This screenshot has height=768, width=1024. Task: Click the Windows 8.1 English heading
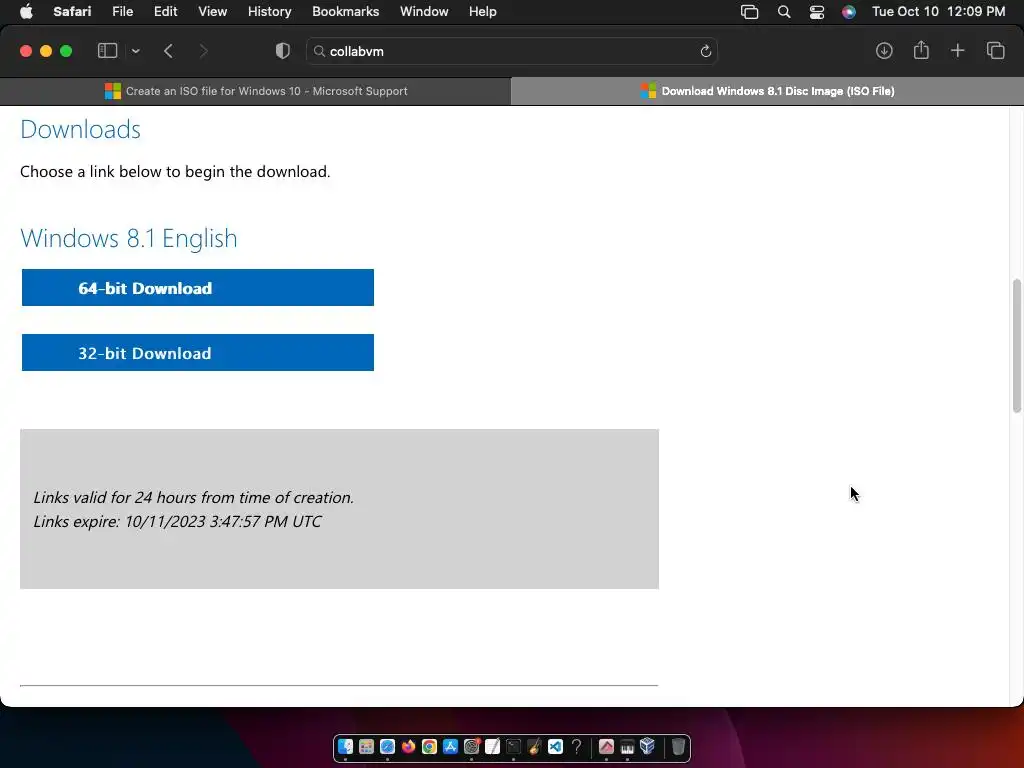click(x=129, y=238)
